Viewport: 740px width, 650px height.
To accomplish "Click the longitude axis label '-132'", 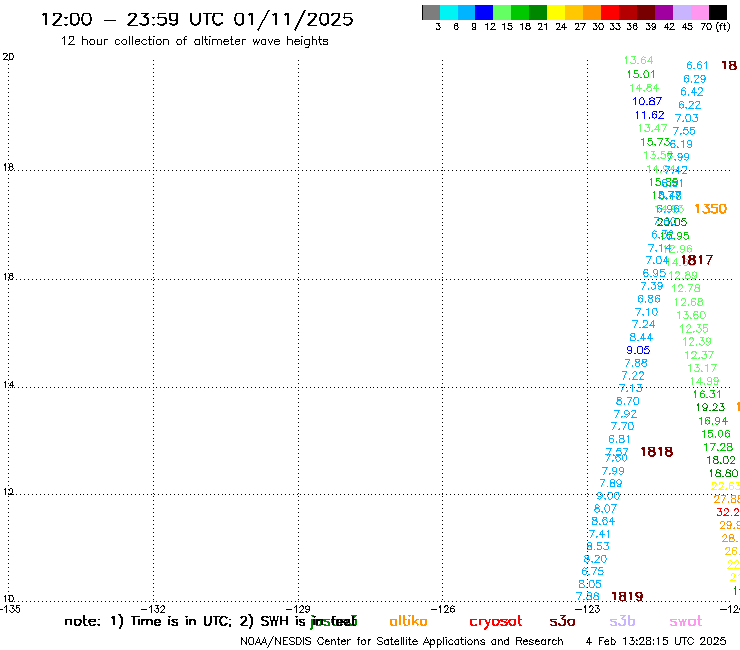I will point(155,609).
